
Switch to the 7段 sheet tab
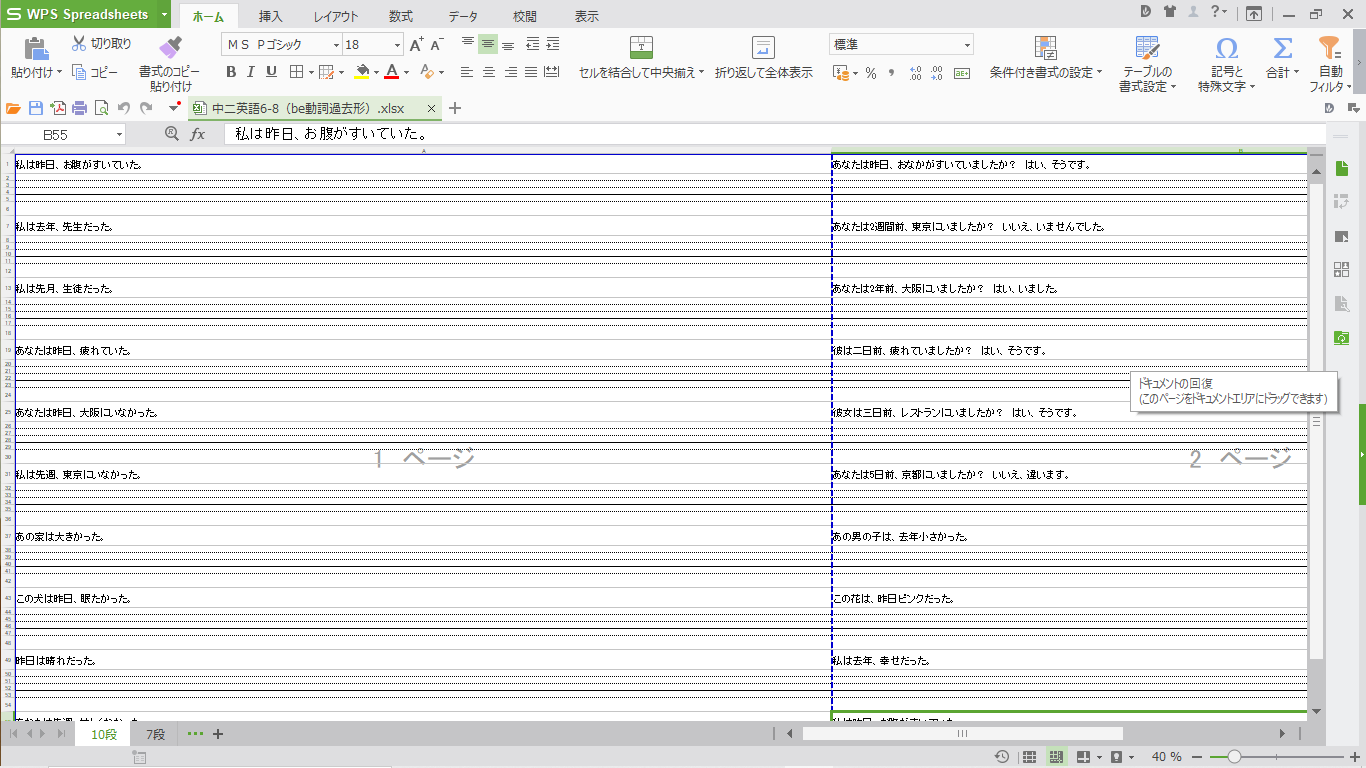[156, 735]
